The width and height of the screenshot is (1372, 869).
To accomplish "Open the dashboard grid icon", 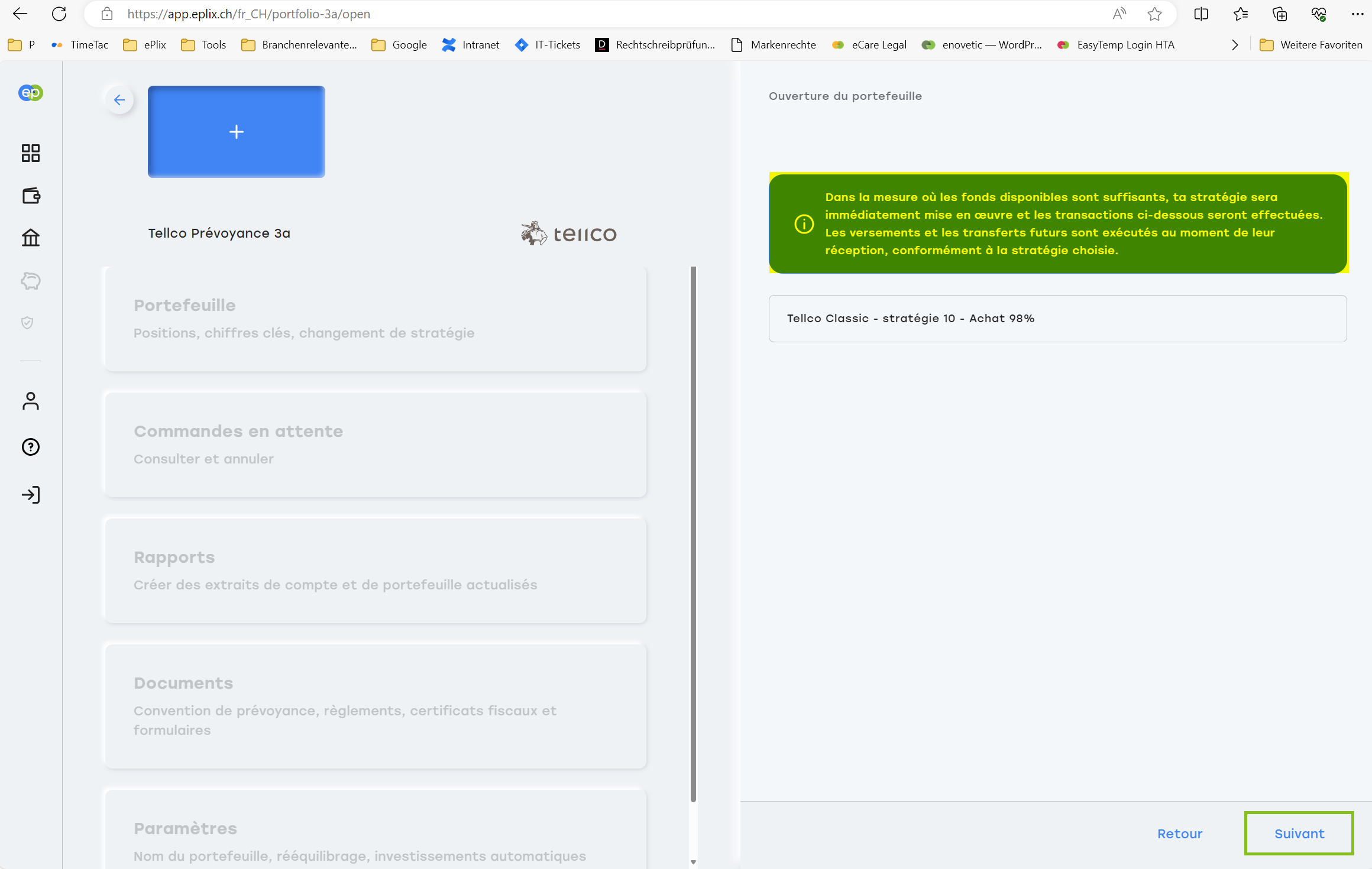I will click(30, 153).
